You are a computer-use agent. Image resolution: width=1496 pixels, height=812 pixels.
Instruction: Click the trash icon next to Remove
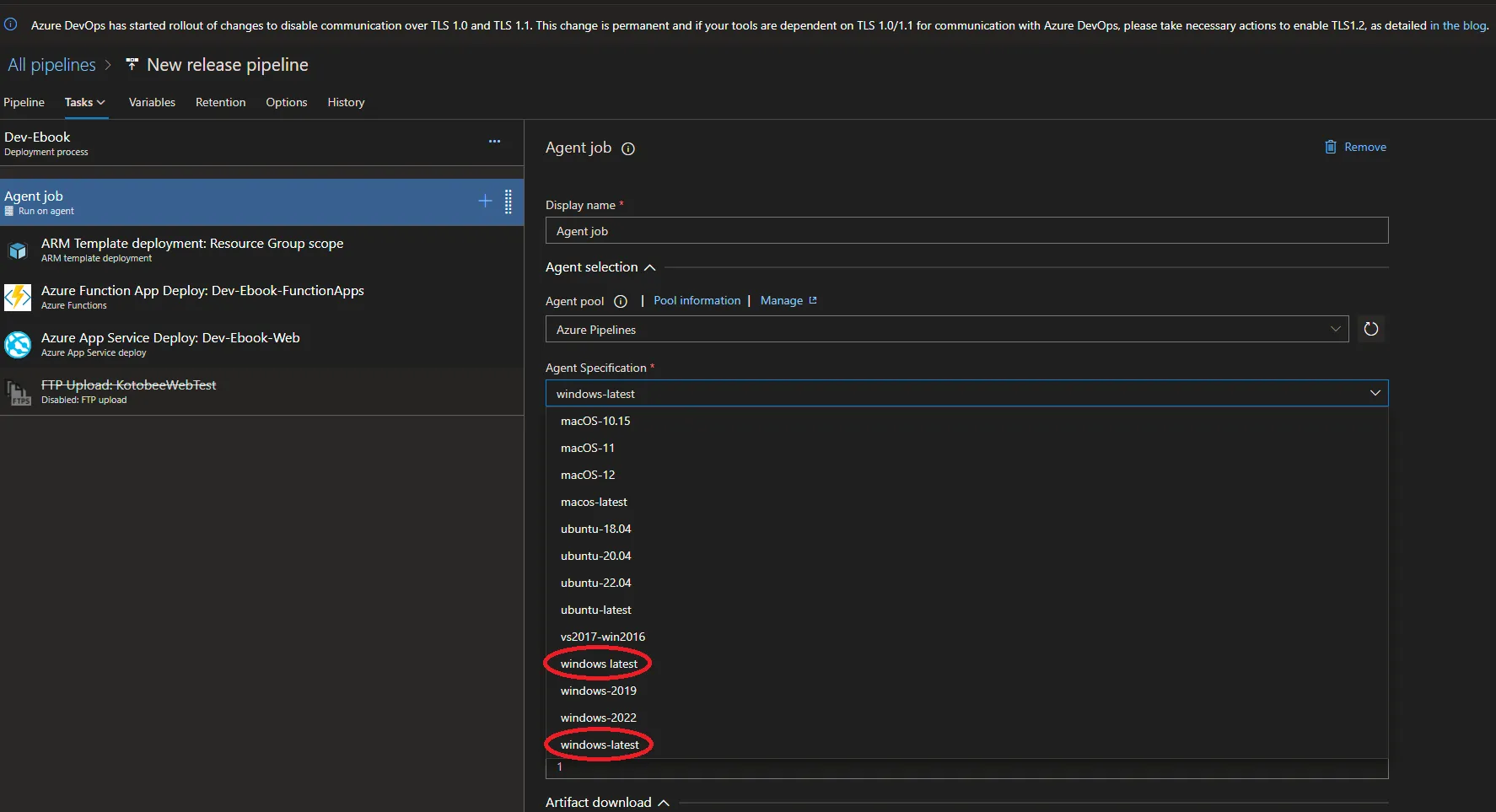[x=1331, y=147]
